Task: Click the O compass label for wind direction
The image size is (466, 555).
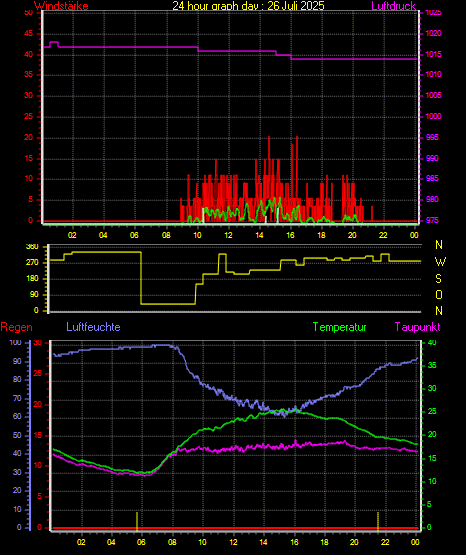Action: pos(439,294)
